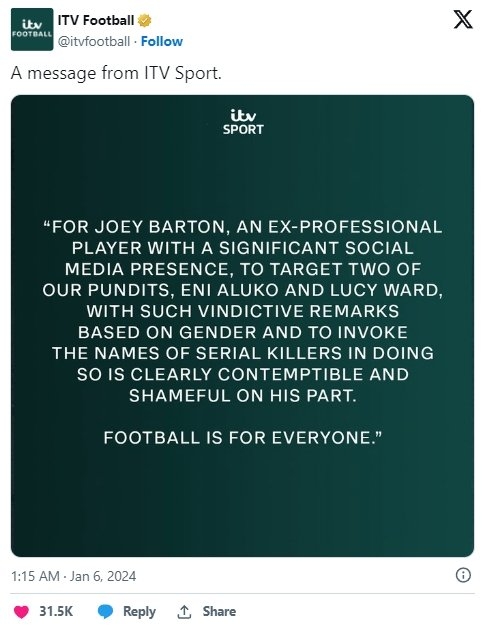
Task: Click the ITV Football profile avatar
Action: (x=32, y=29)
